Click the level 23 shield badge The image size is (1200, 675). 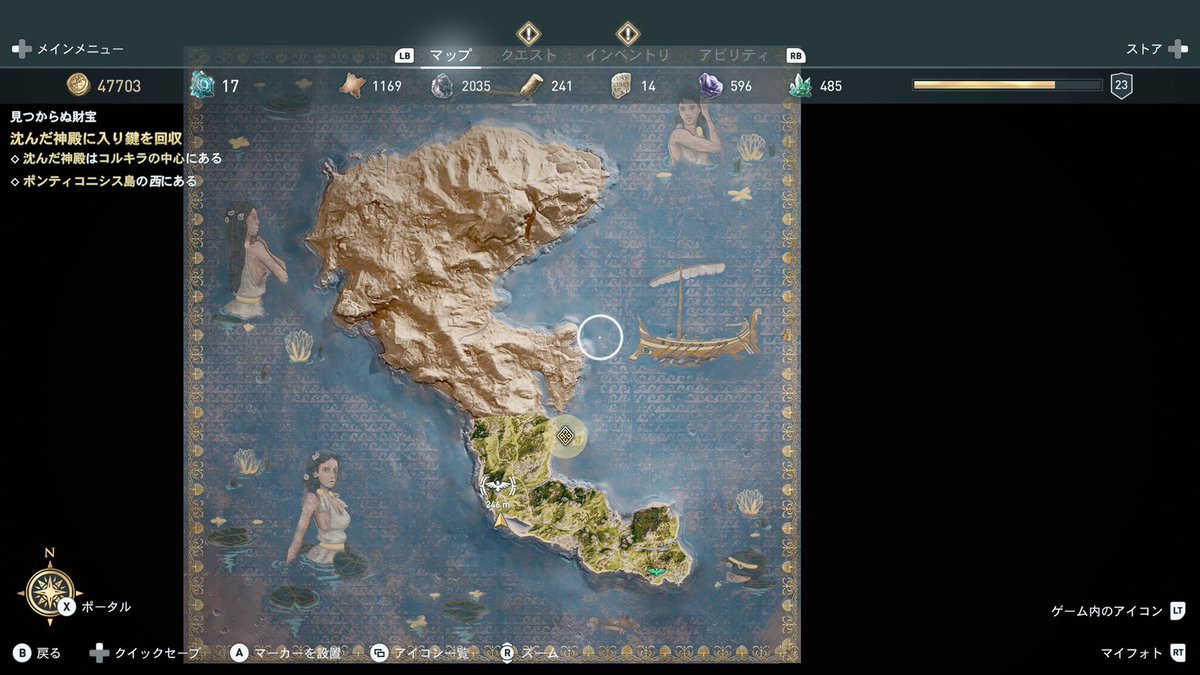1121,86
